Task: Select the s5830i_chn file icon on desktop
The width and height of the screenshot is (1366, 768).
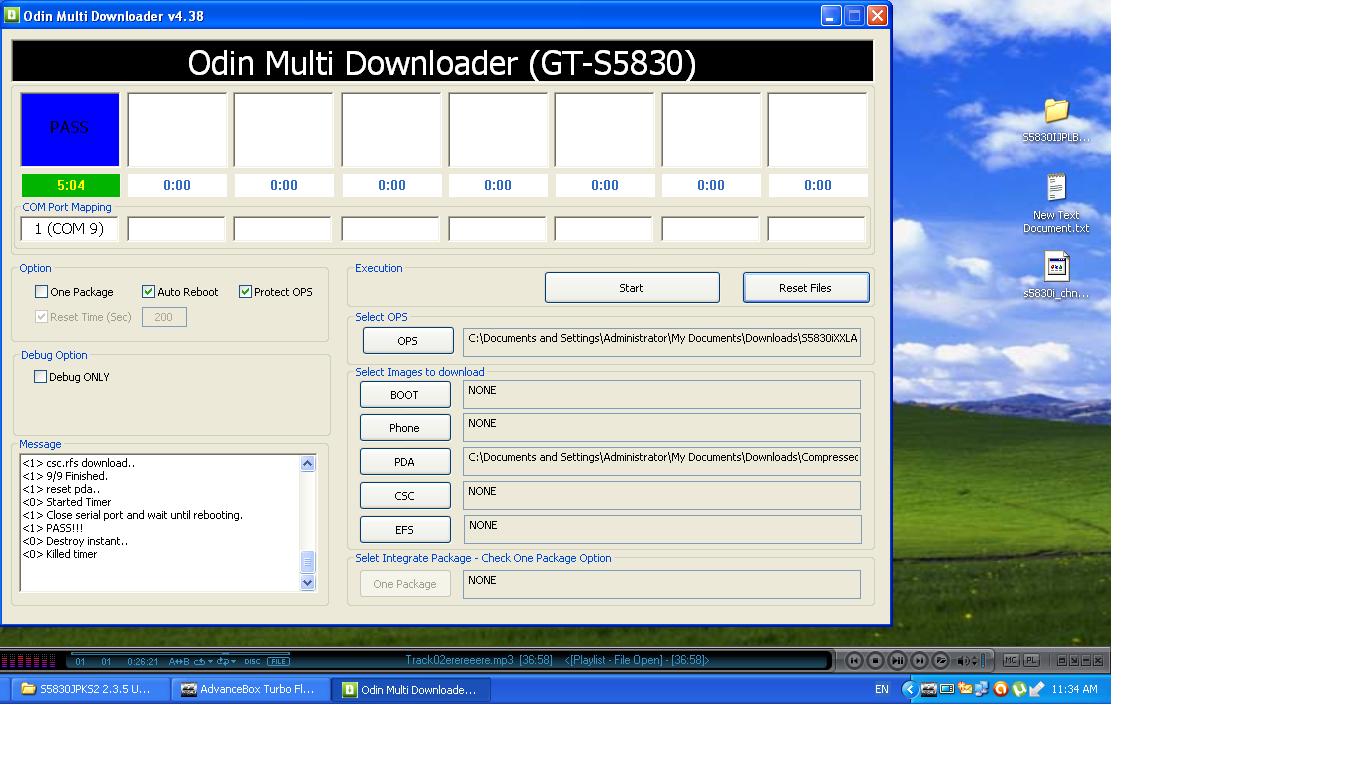Action: 1056,276
